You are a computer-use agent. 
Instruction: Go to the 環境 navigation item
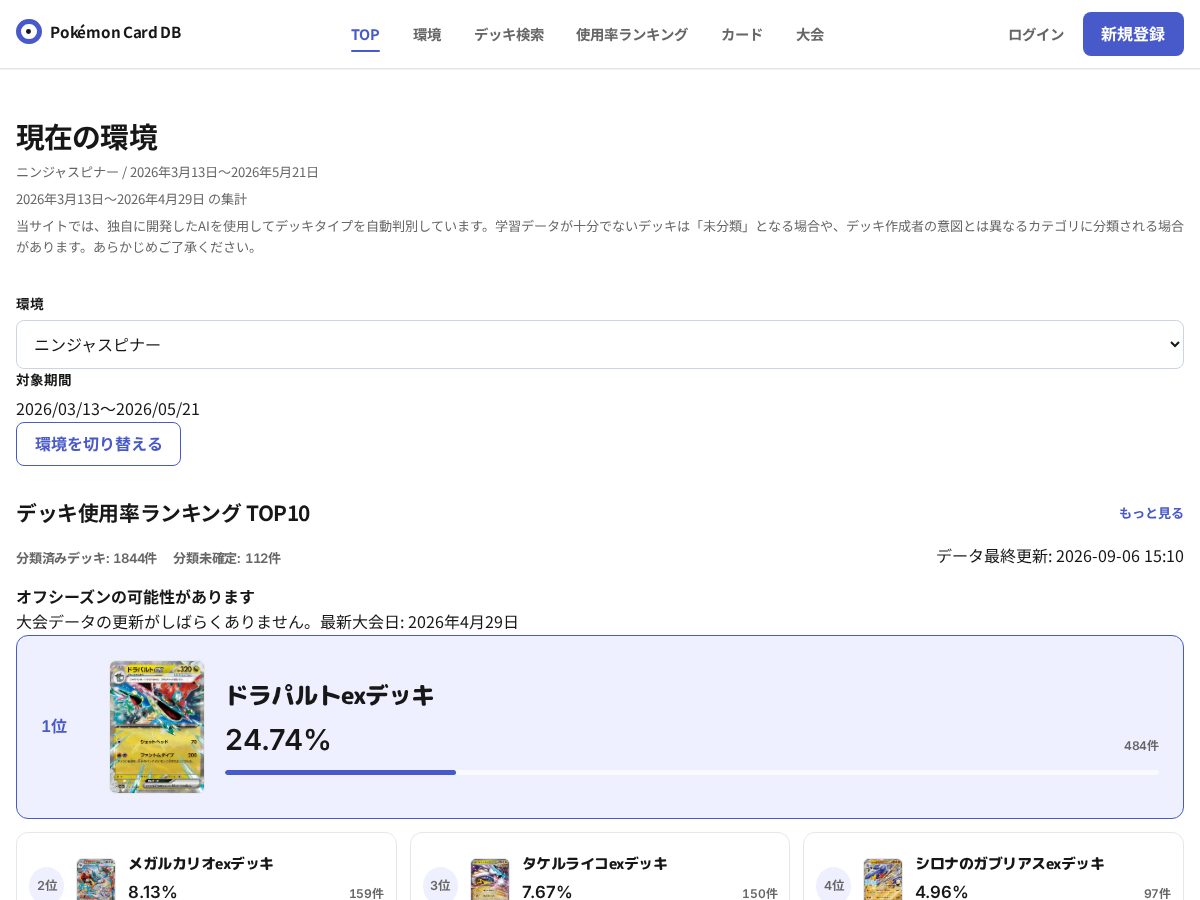427,34
